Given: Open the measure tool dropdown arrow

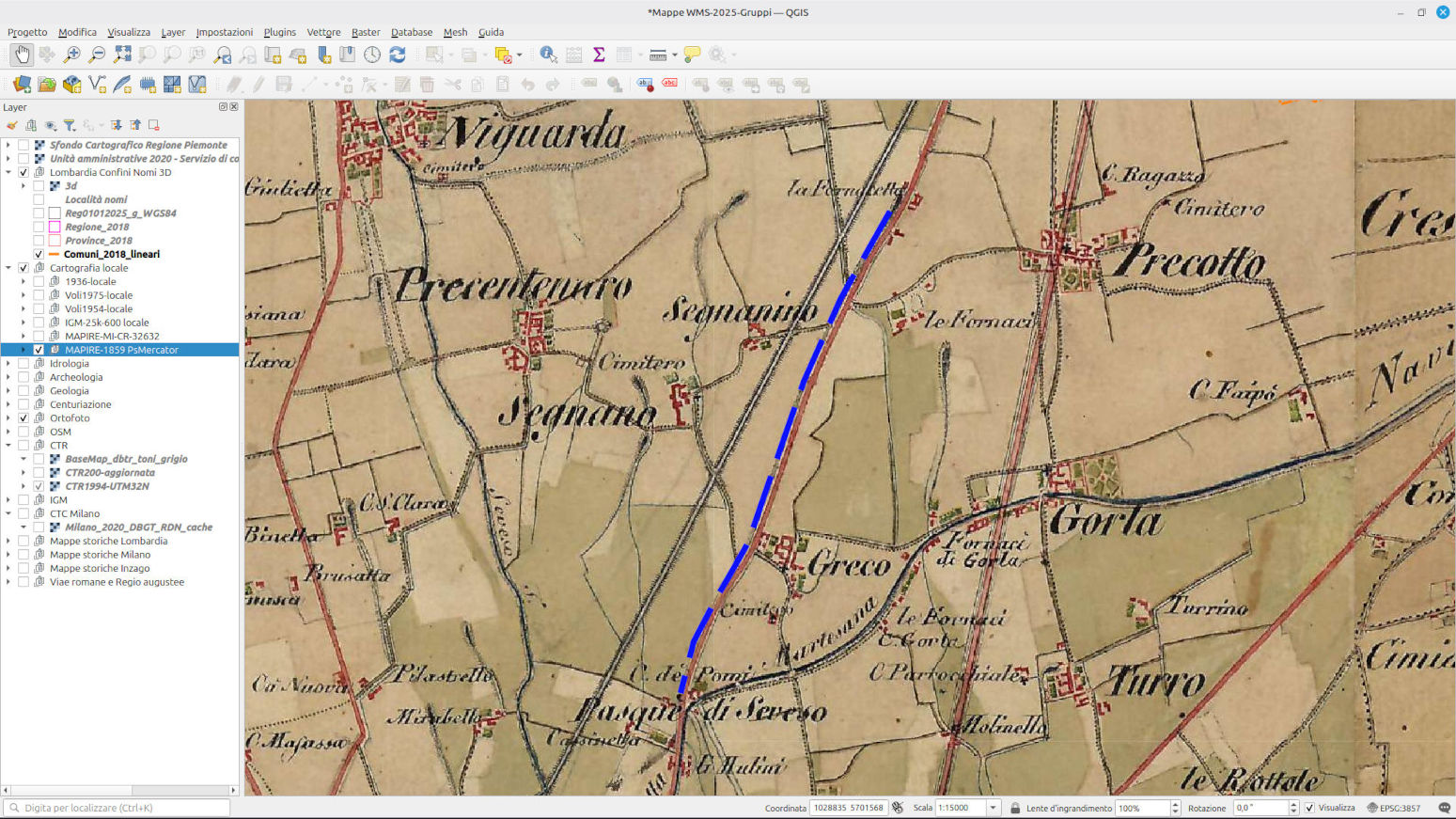Looking at the screenshot, I should coord(674,55).
